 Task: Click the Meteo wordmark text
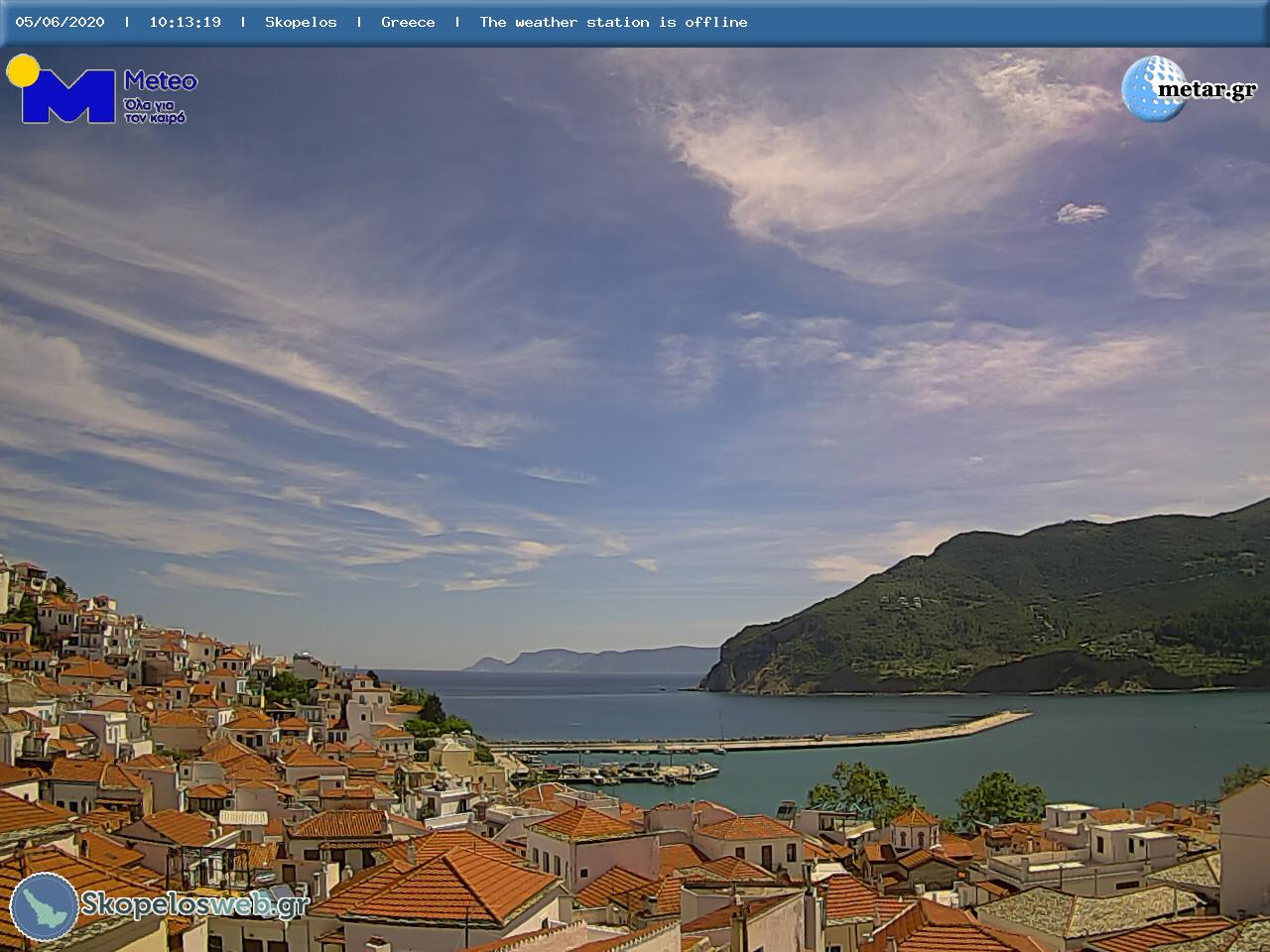coord(161,81)
